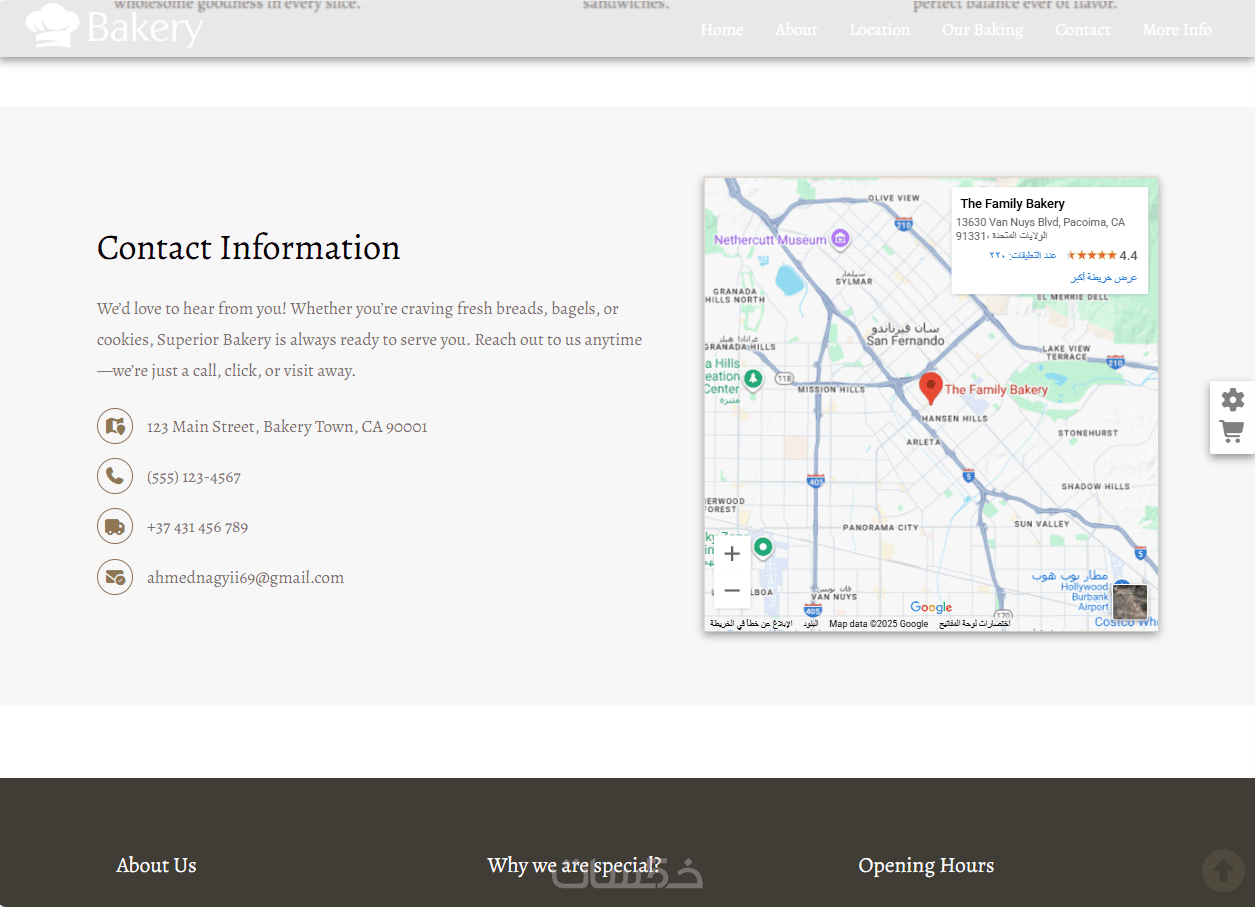Zoom out on the map
Screen dimensions: 1256x907
[x=732, y=591]
